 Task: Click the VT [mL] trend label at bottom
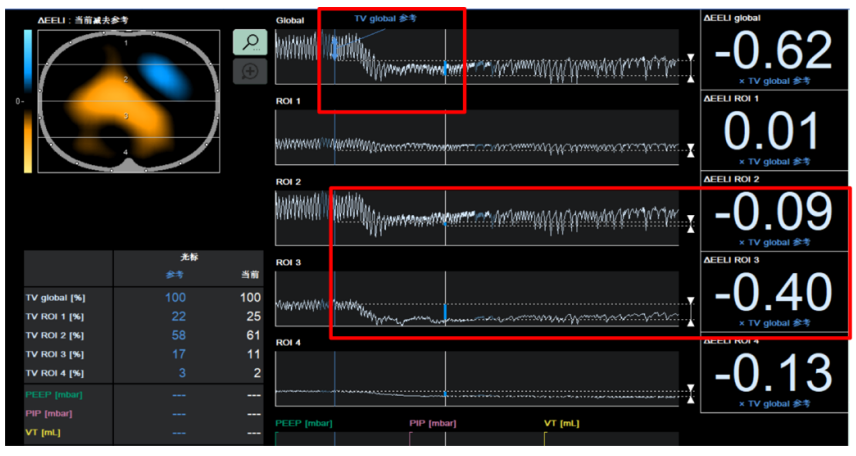pyautogui.click(x=562, y=423)
